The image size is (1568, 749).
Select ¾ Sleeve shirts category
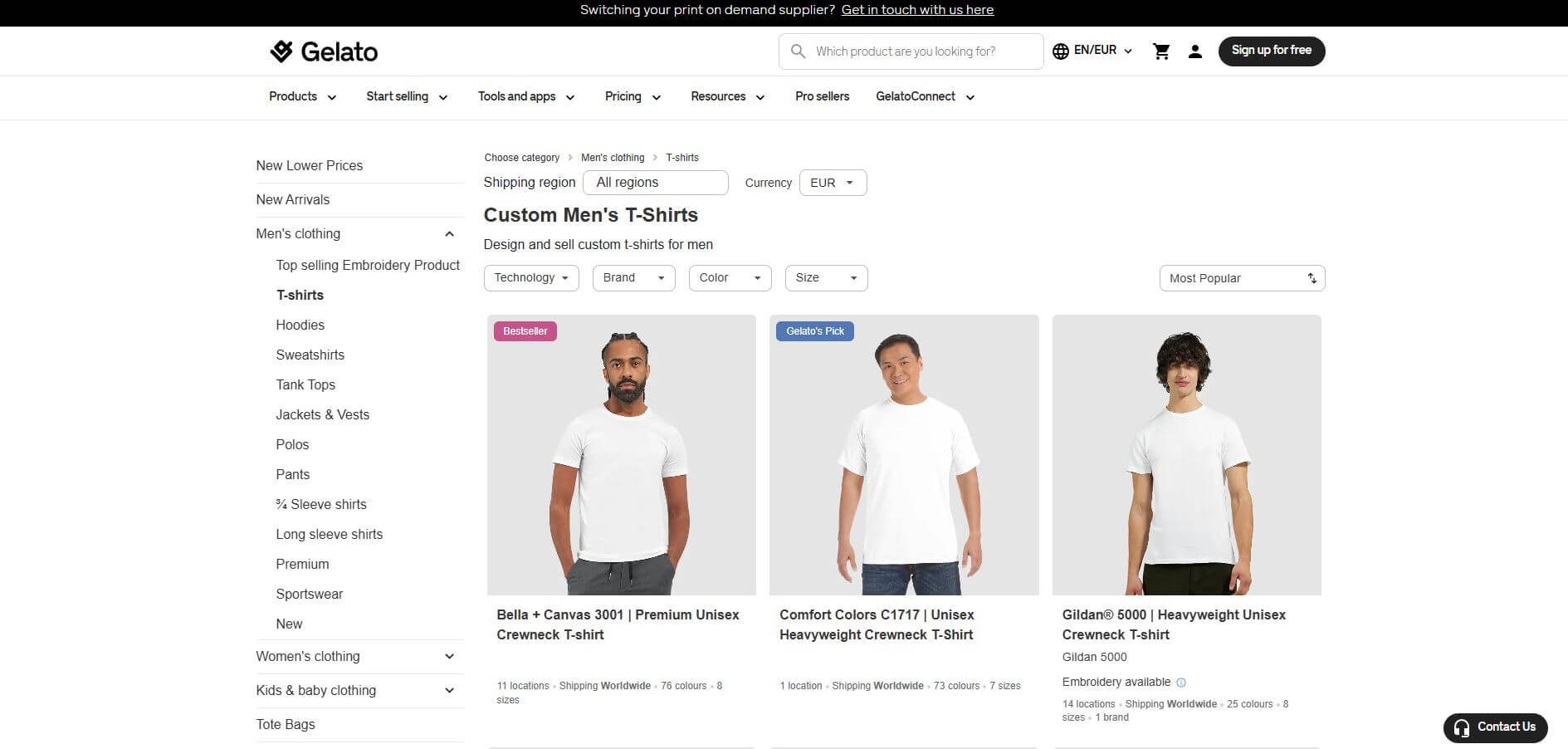point(320,505)
